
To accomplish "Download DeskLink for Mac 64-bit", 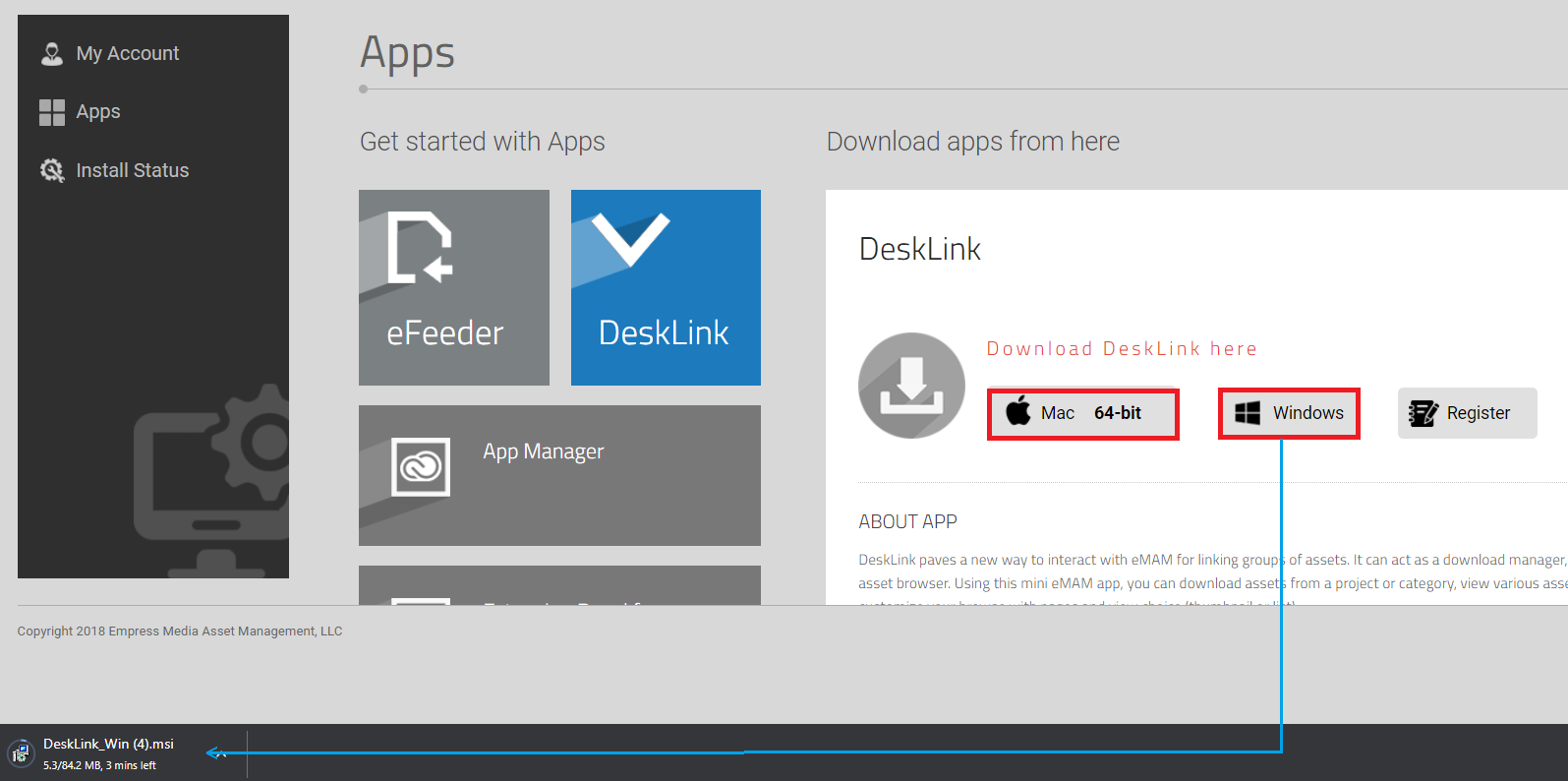I will tap(1082, 414).
